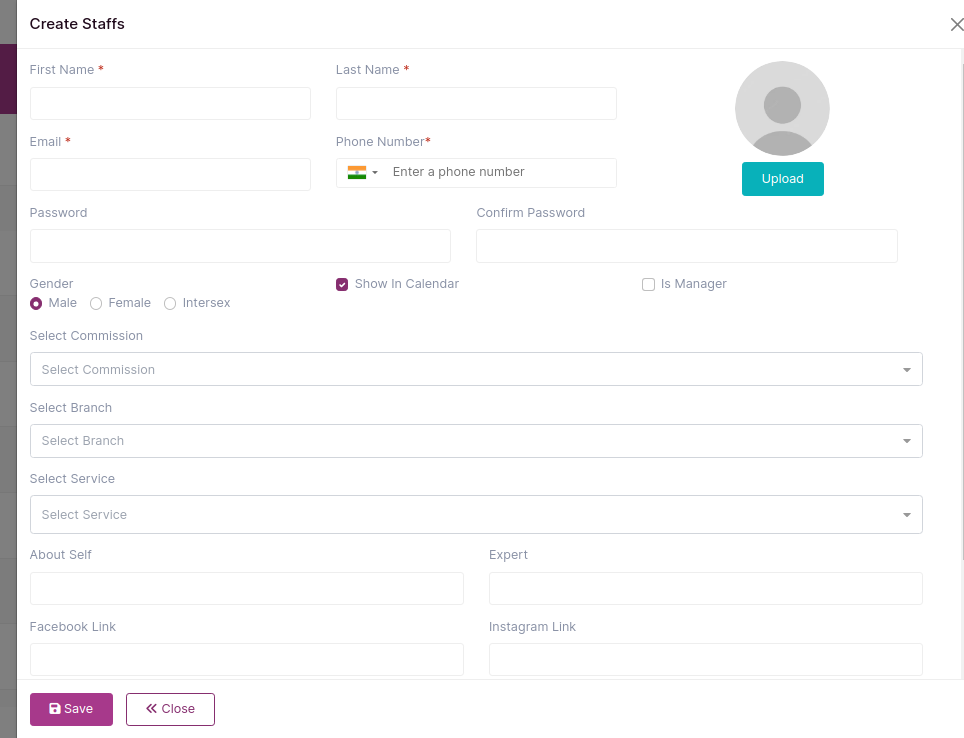Click the avatar placeholder image
The image size is (964, 738).
tap(782, 108)
